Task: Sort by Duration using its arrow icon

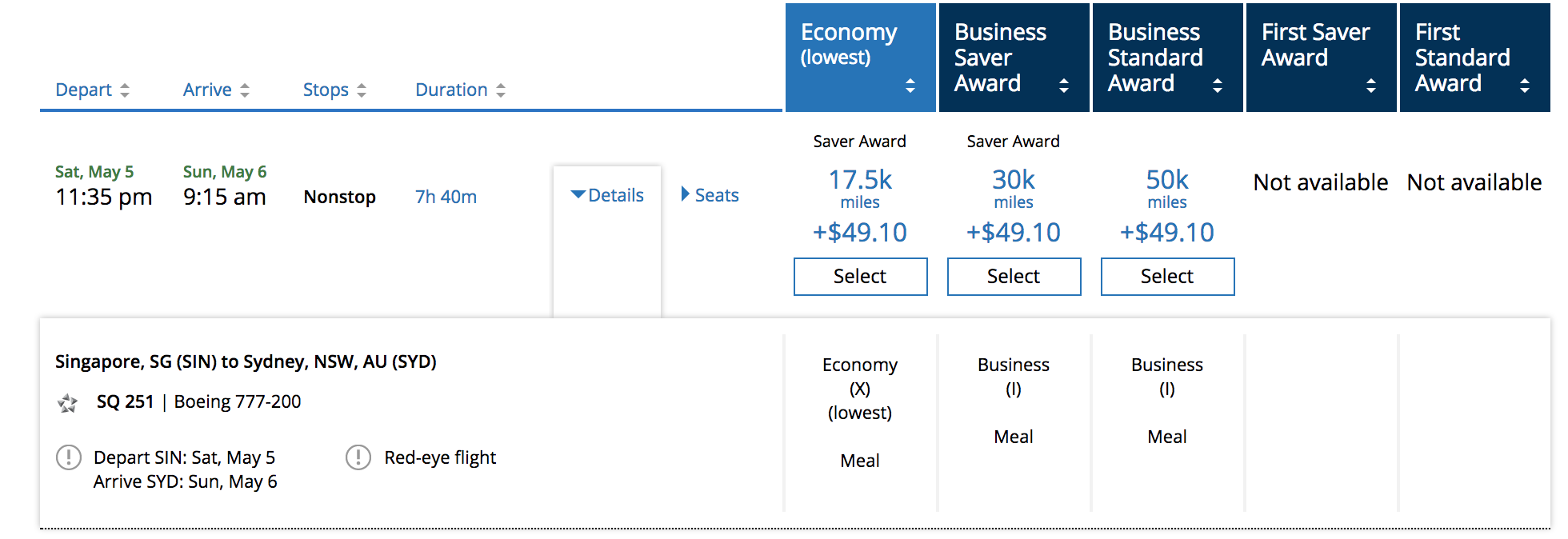Action: [501, 90]
